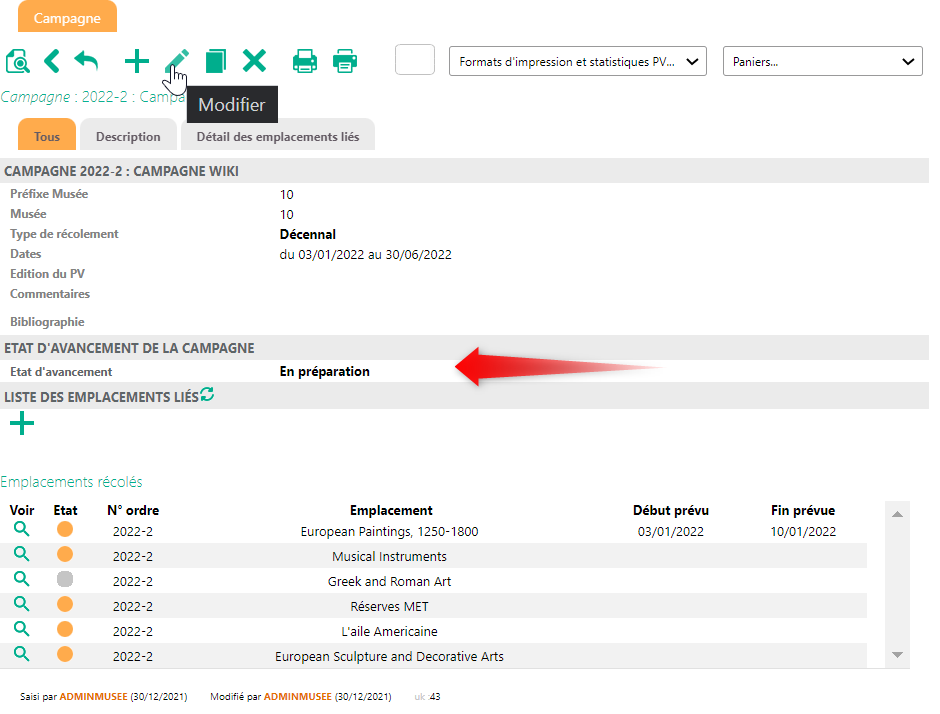Add a new campaign with toolbar plus
This screenshot has width=940, height=714.
coord(136,62)
